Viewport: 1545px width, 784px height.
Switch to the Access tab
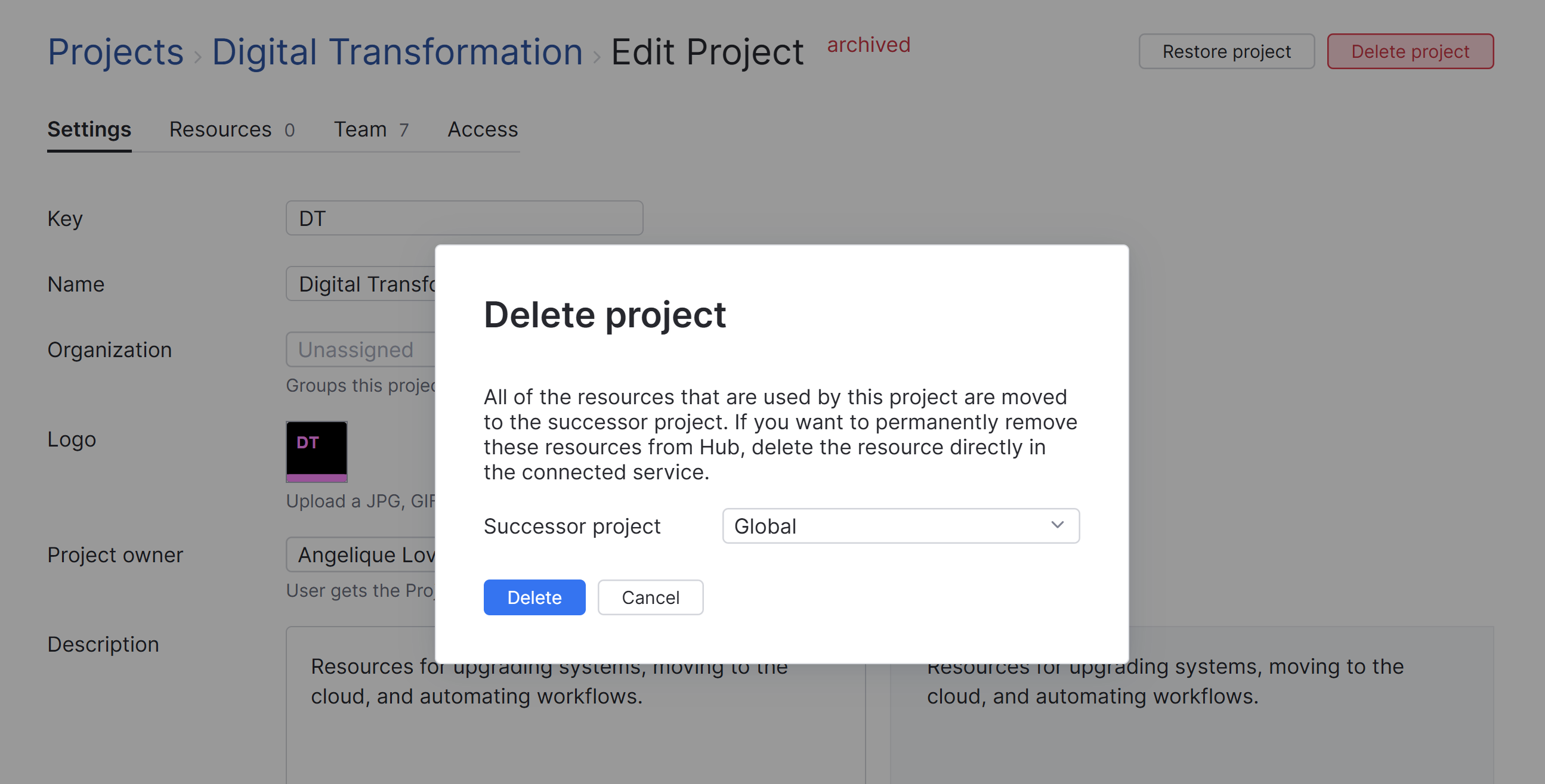click(x=482, y=129)
